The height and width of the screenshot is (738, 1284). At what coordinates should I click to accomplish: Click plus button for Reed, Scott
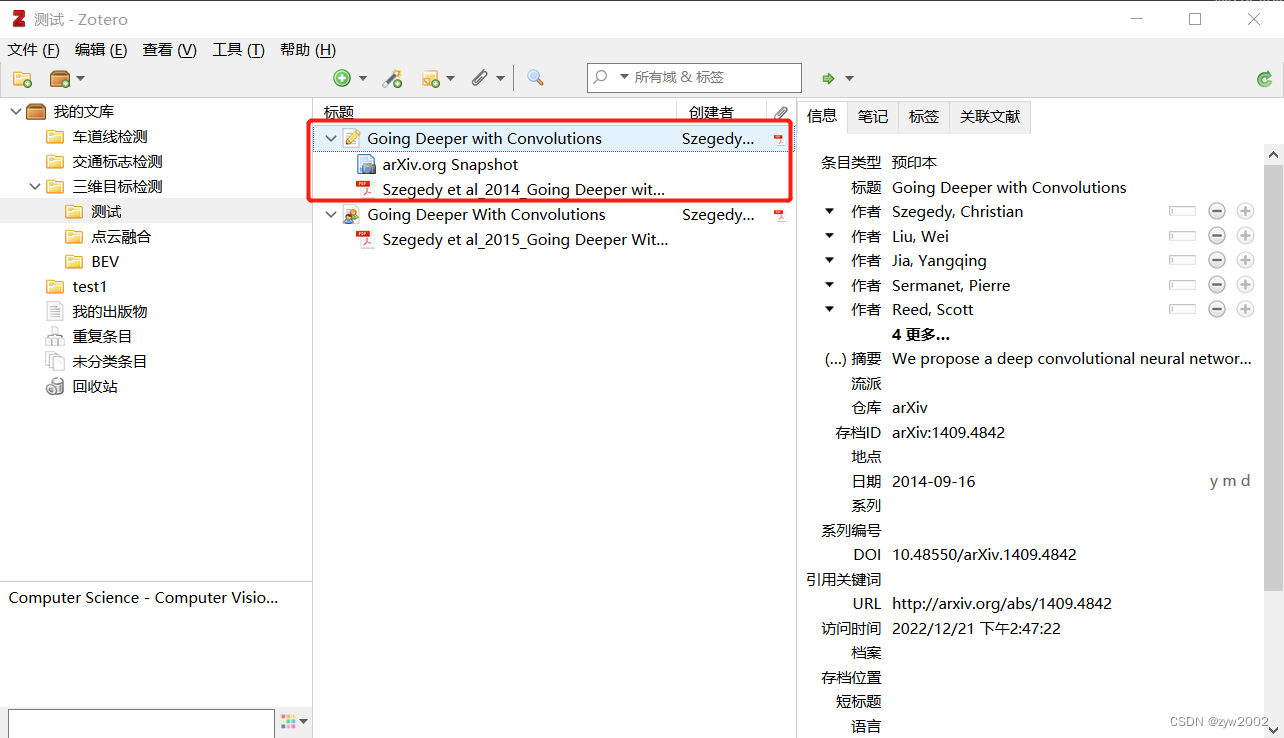click(x=1245, y=309)
